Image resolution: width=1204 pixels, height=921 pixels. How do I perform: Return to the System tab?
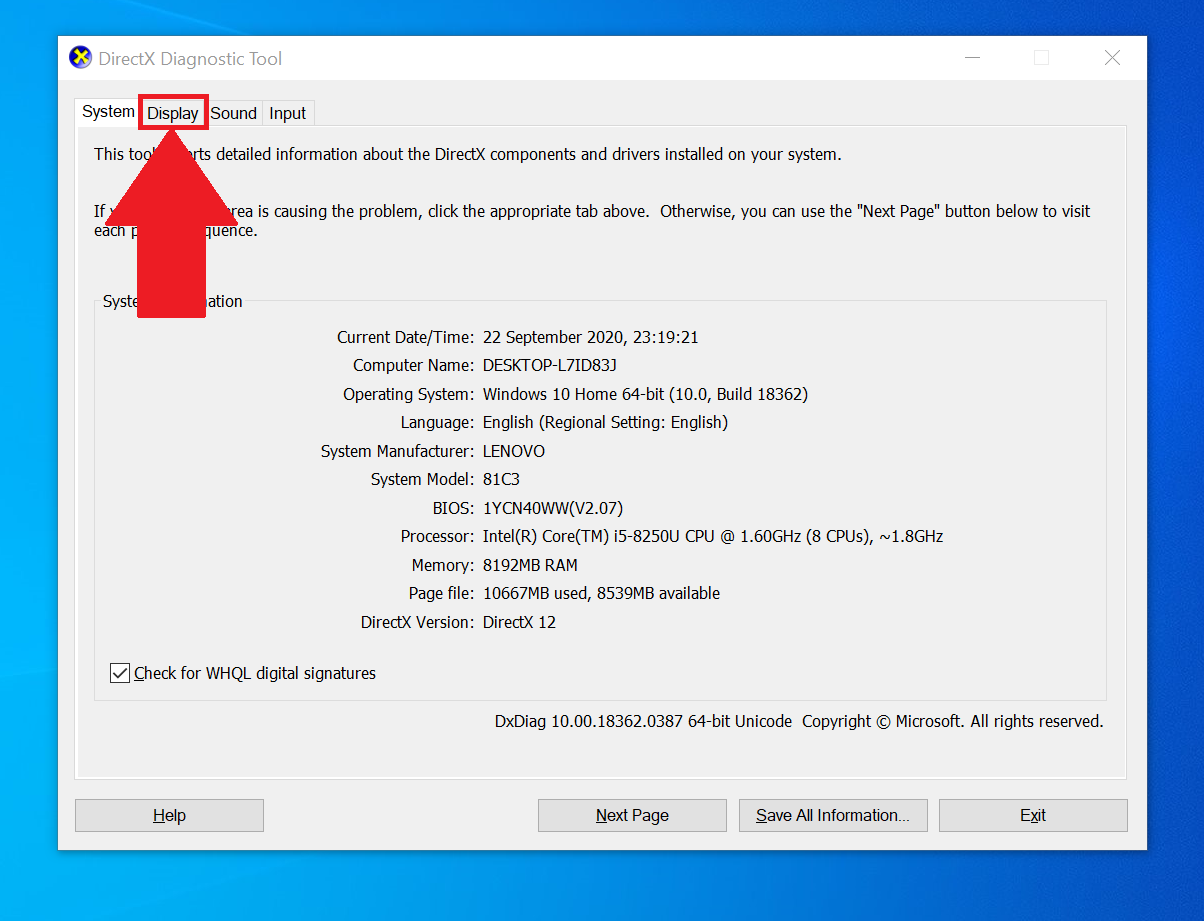[107, 112]
